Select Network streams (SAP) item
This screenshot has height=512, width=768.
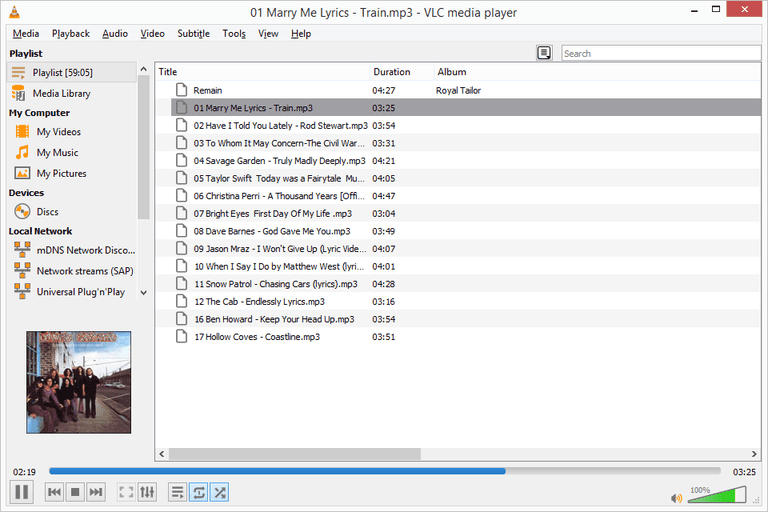tap(72, 271)
